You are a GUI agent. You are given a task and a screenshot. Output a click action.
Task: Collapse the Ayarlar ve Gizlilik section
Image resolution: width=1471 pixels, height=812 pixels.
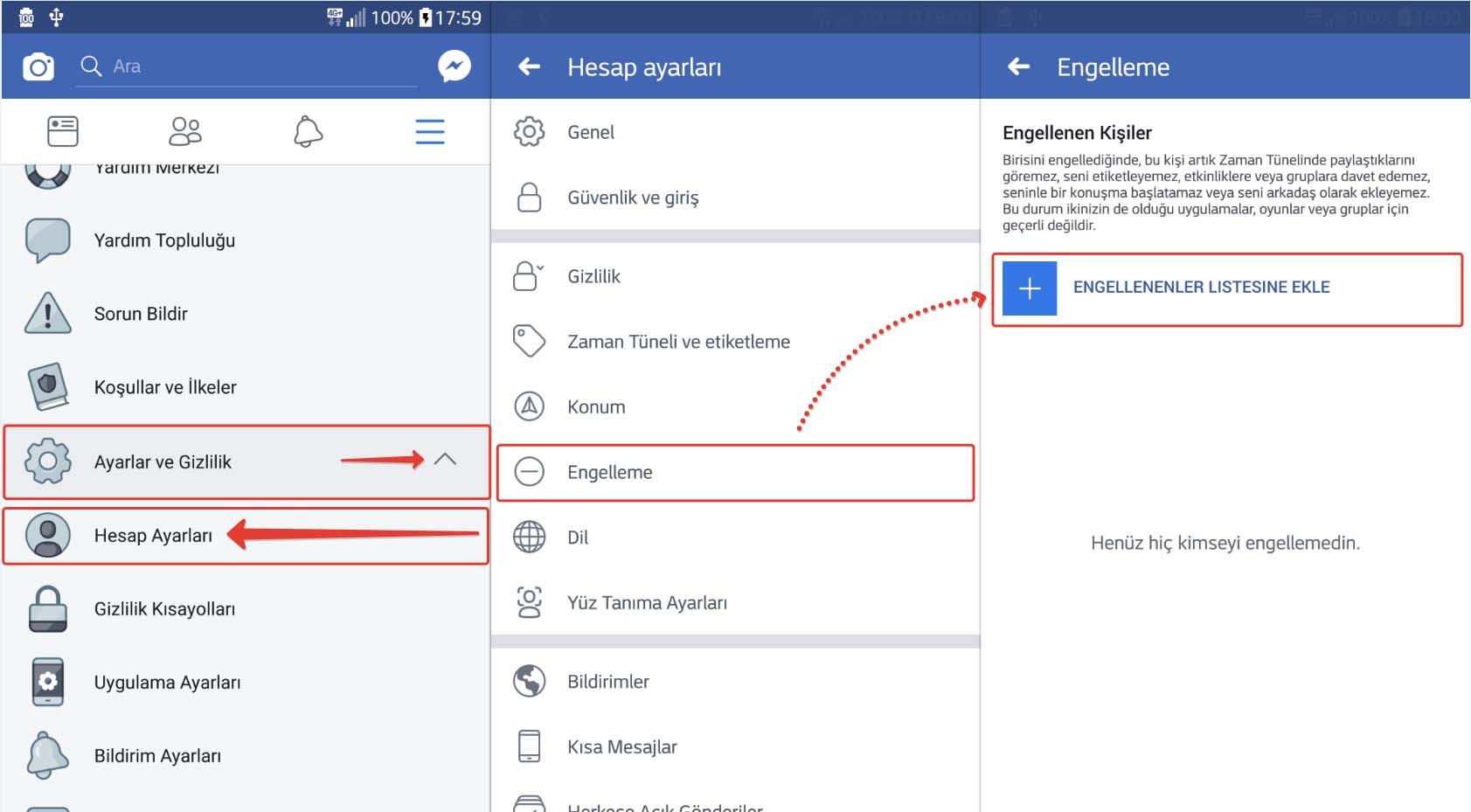tap(445, 460)
